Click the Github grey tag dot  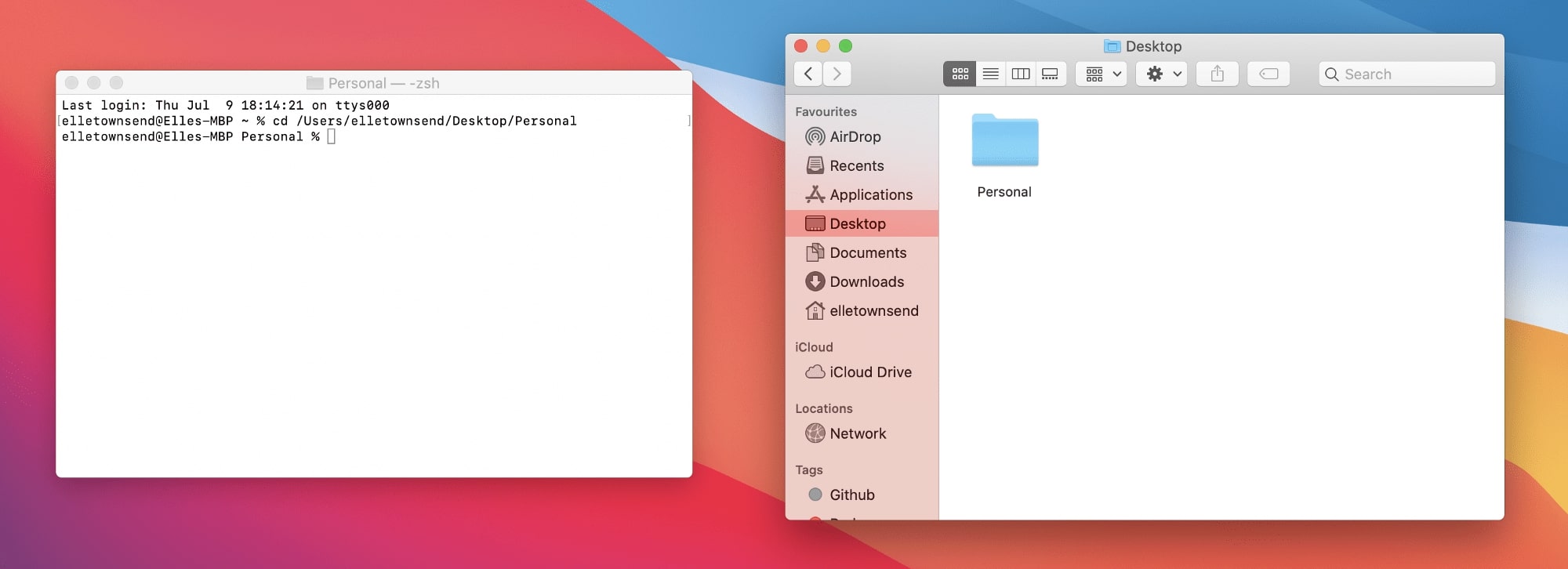click(x=815, y=495)
